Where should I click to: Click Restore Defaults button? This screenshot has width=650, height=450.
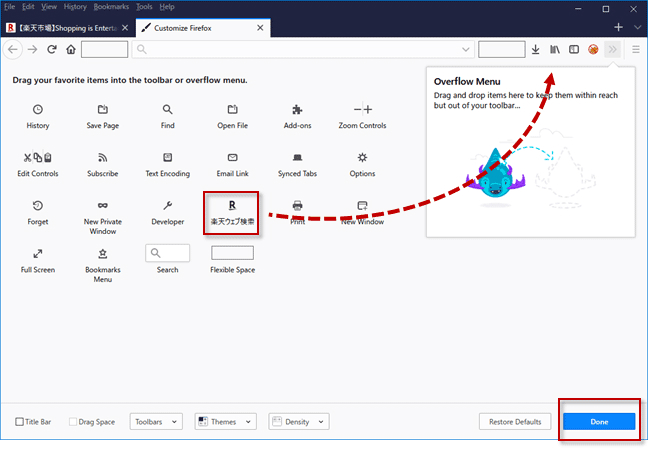point(515,422)
